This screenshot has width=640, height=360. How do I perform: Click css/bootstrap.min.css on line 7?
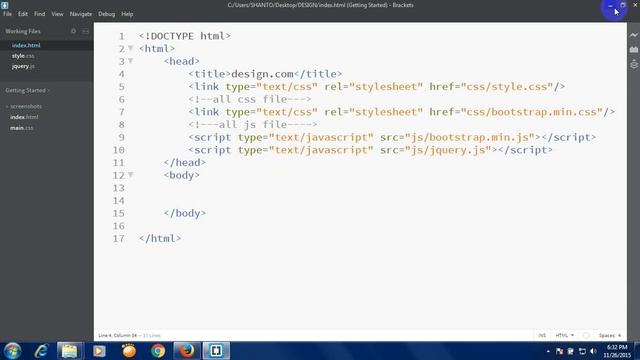pos(531,112)
